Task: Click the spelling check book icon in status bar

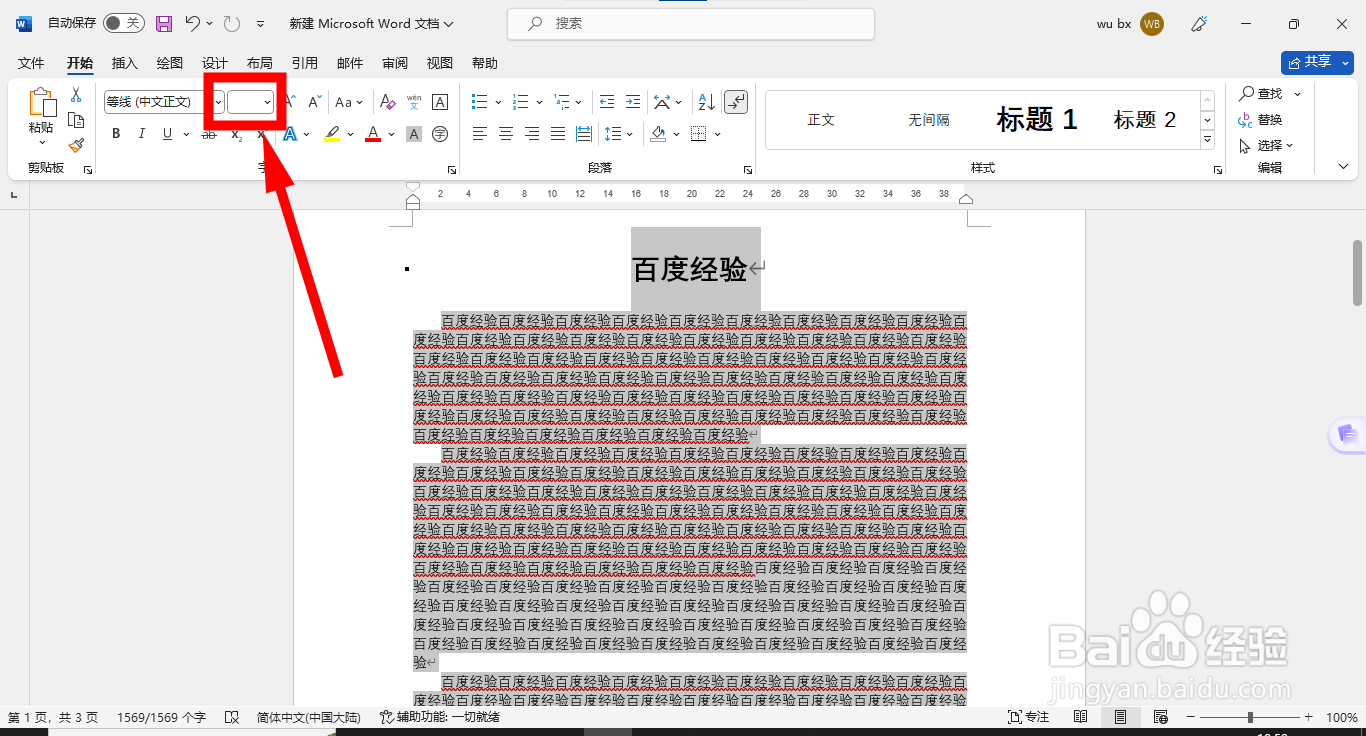Action: (232, 717)
